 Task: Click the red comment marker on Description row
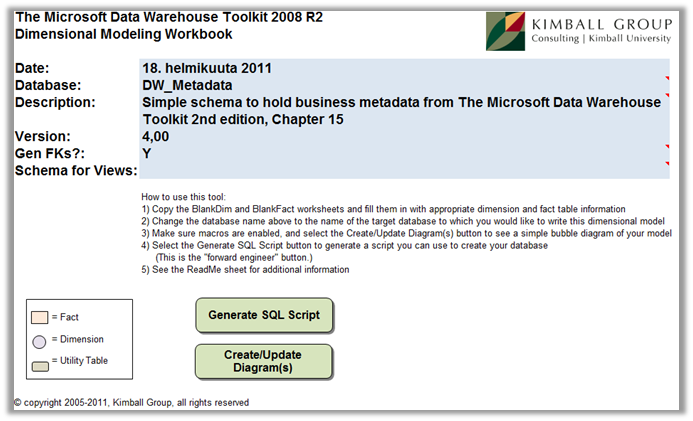(667, 97)
